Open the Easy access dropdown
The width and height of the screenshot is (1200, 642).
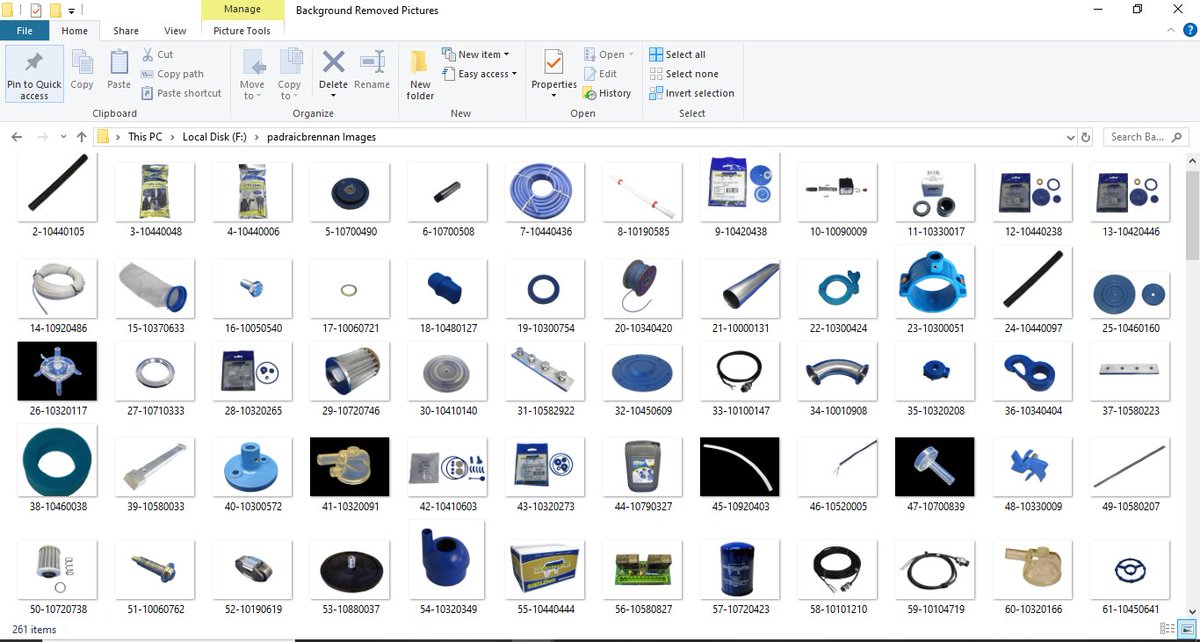tap(478, 74)
